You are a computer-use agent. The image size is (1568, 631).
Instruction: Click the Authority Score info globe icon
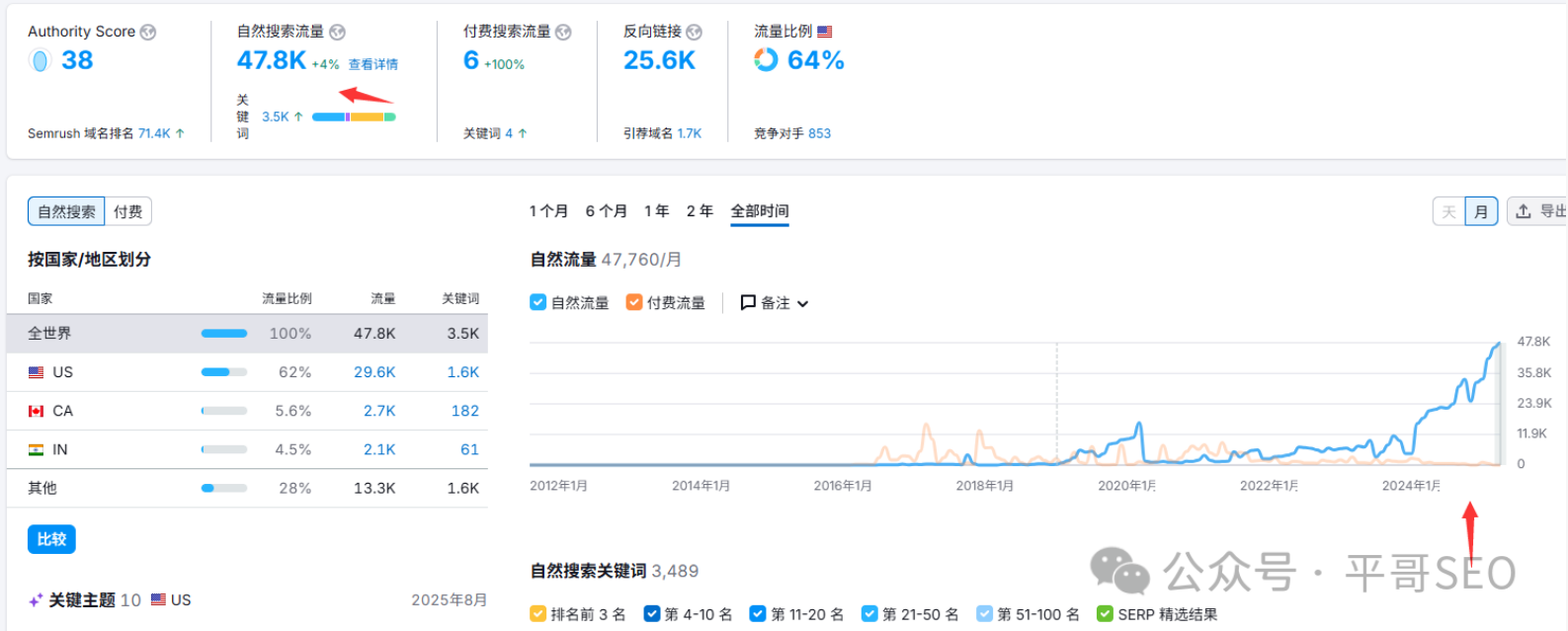[148, 32]
